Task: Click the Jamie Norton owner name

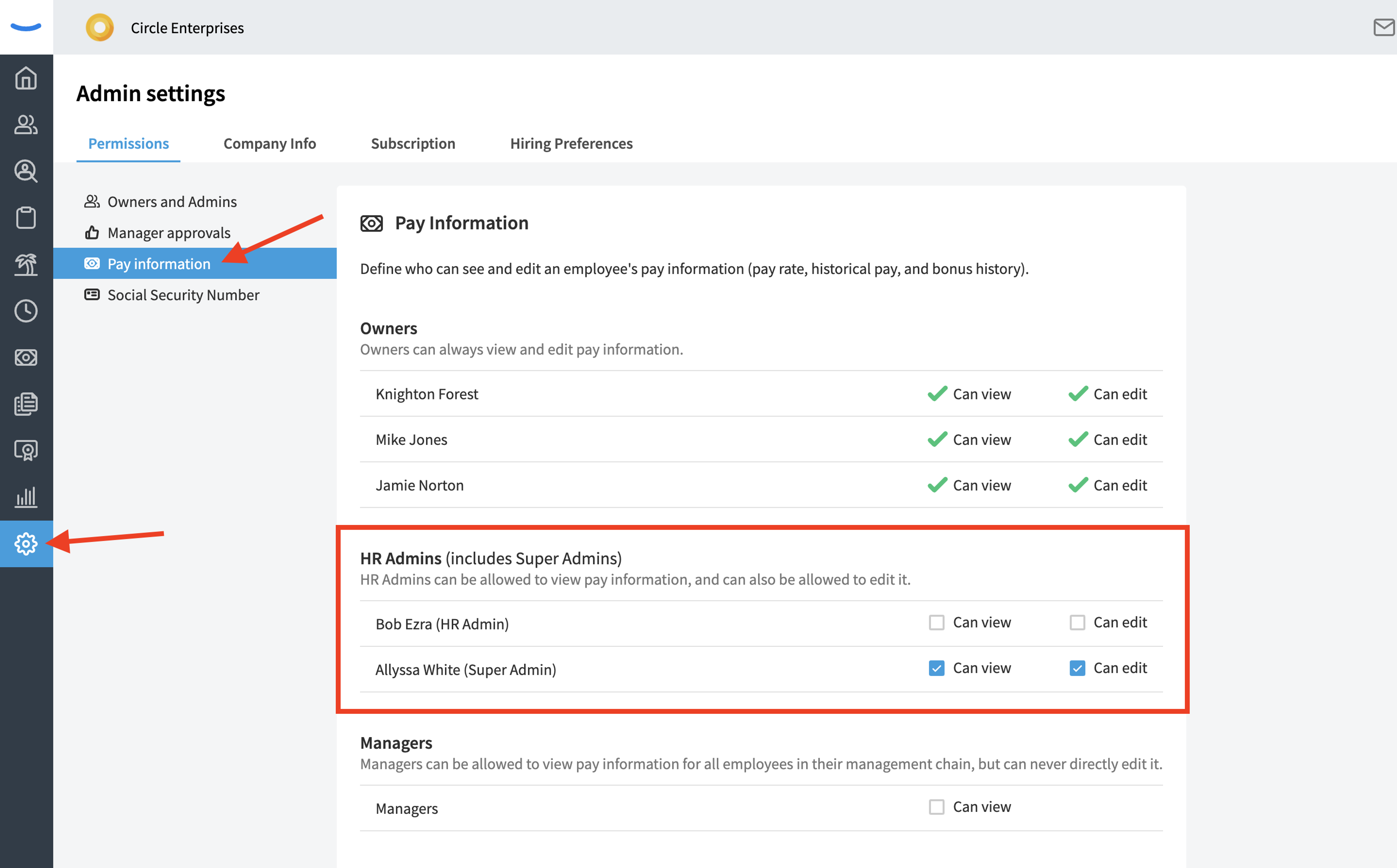Action: click(419, 486)
